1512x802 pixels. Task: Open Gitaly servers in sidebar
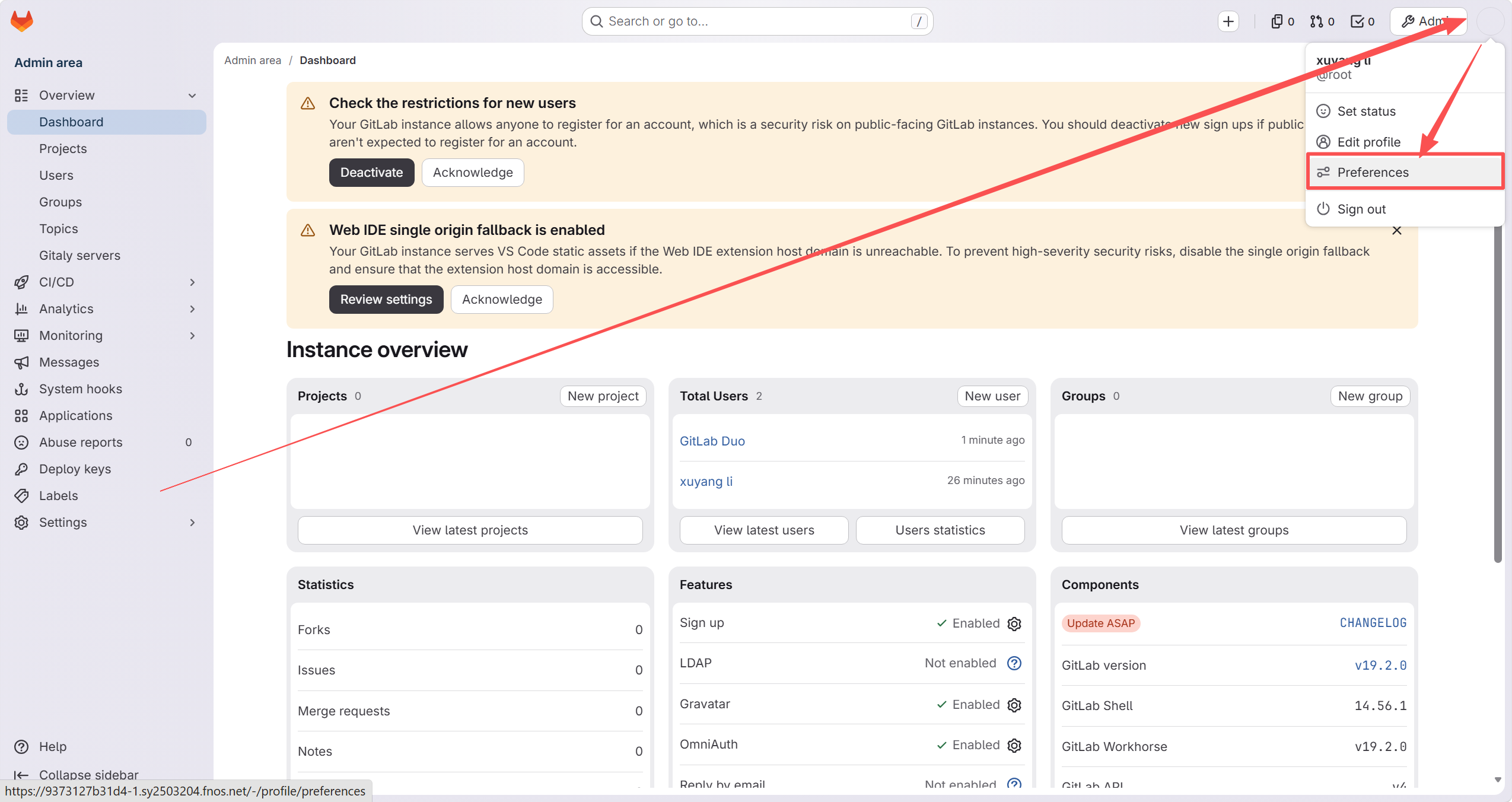pos(107,256)
